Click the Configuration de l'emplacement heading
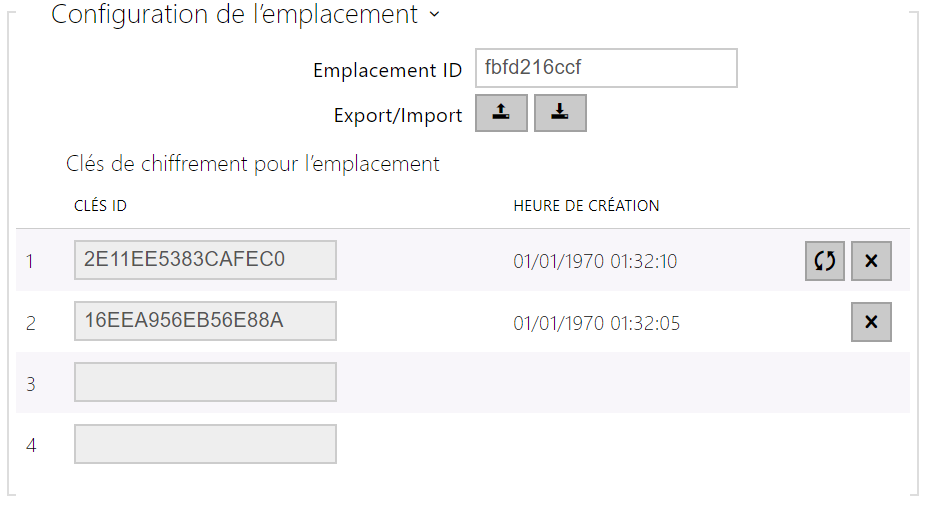The image size is (926, 510). 234,15
